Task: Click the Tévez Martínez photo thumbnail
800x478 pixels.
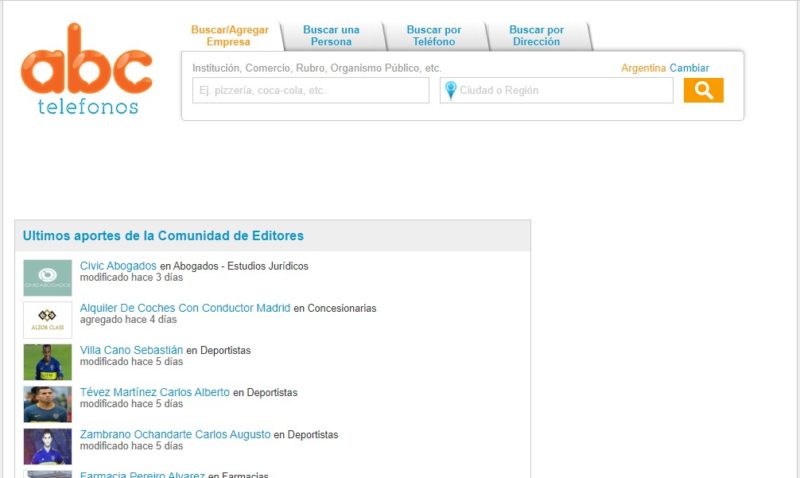Action: [x=47, y=404]
